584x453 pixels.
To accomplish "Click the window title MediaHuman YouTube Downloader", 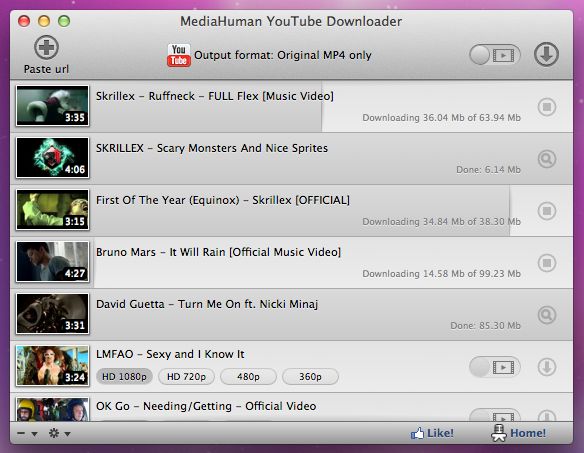I will coord(291,21).
